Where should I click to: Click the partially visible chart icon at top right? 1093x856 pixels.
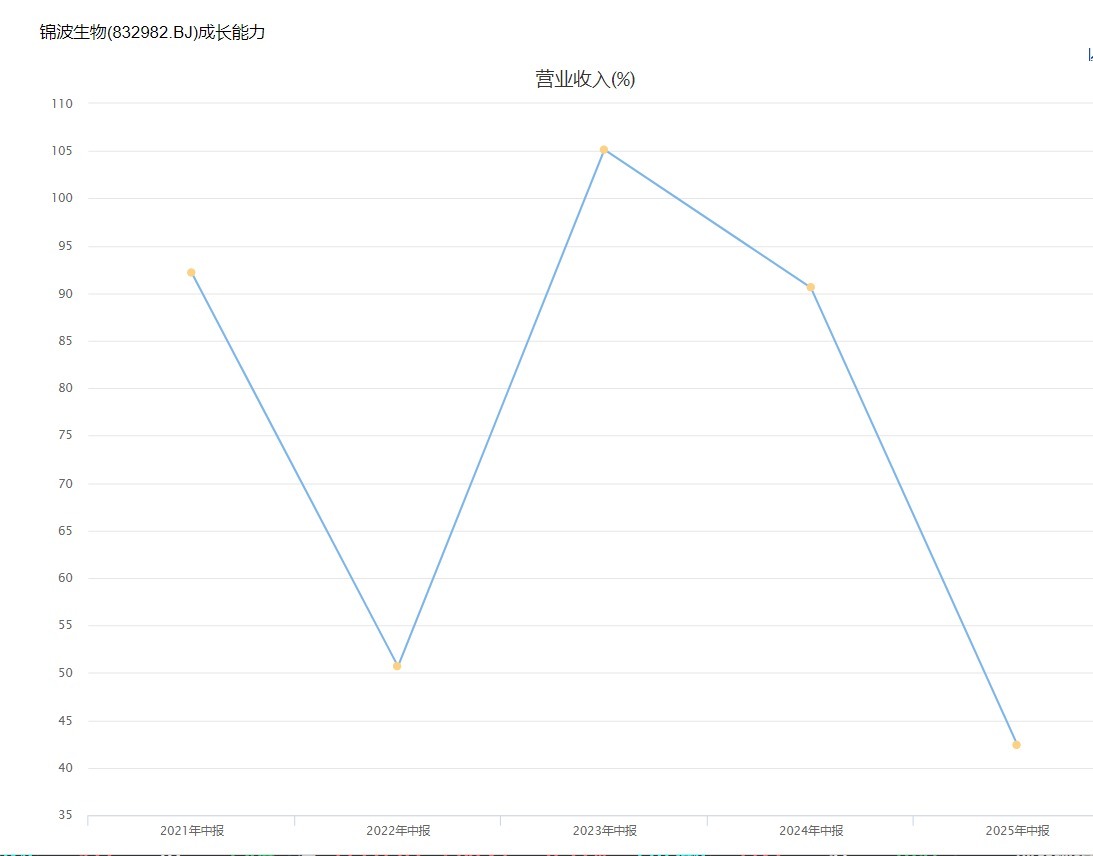(x=1089, y=55)
